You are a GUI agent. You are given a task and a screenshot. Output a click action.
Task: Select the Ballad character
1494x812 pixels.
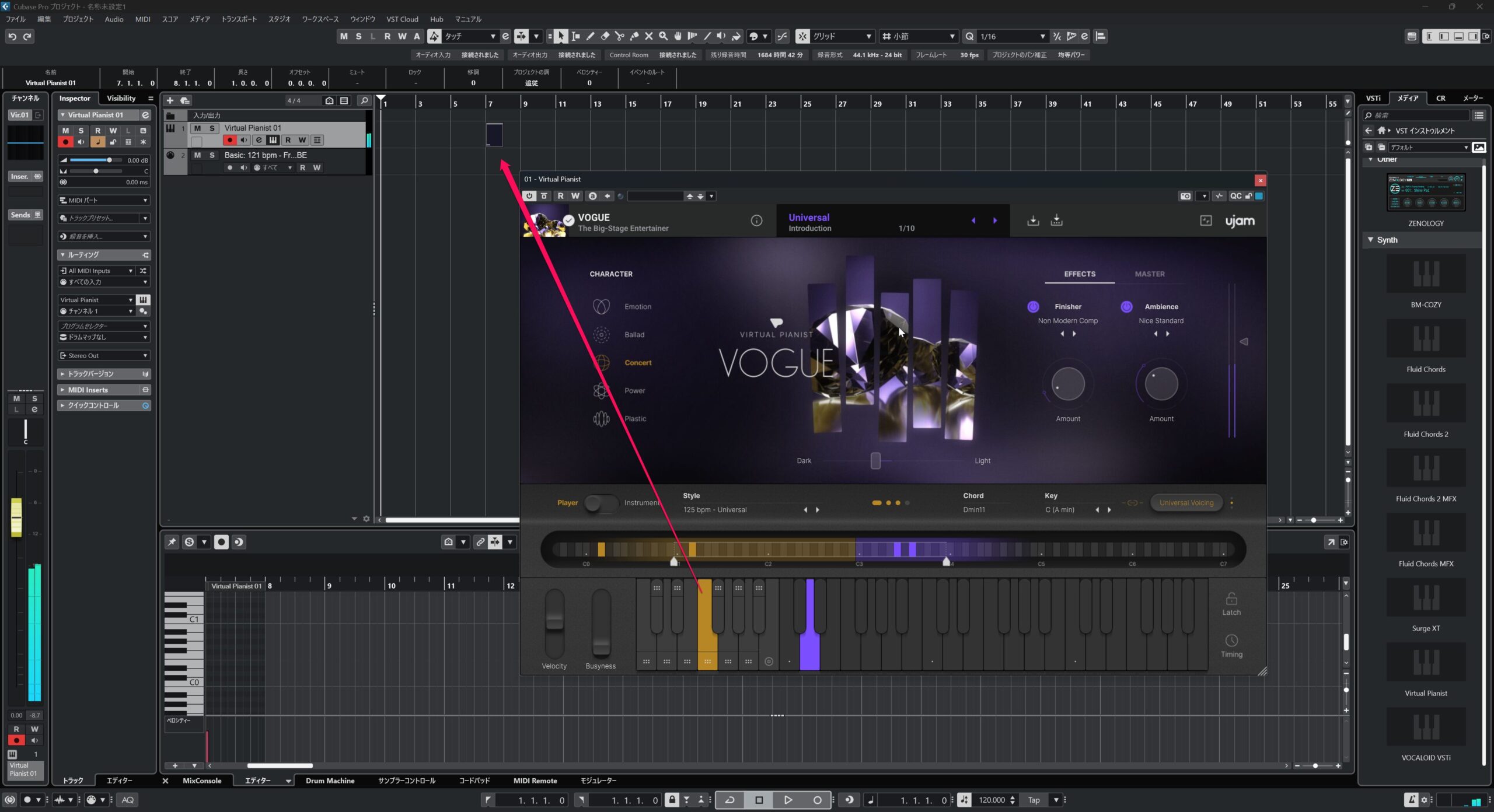coord(634,334)
